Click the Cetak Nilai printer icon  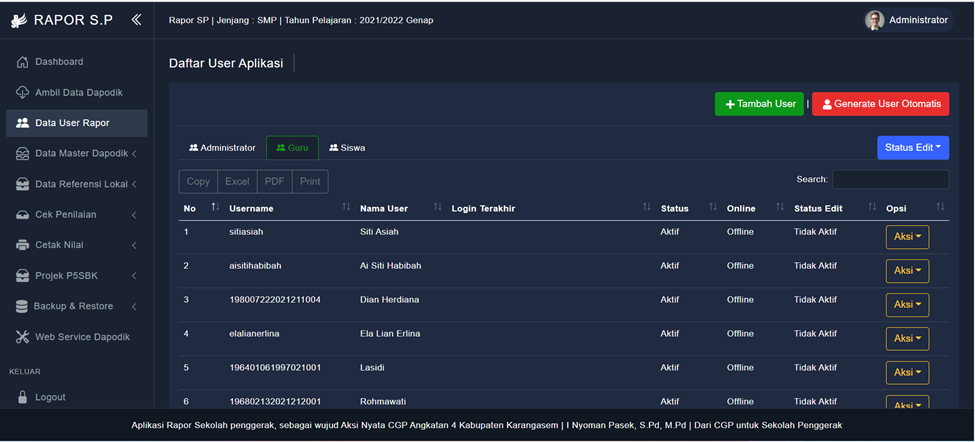click(23, 245)
